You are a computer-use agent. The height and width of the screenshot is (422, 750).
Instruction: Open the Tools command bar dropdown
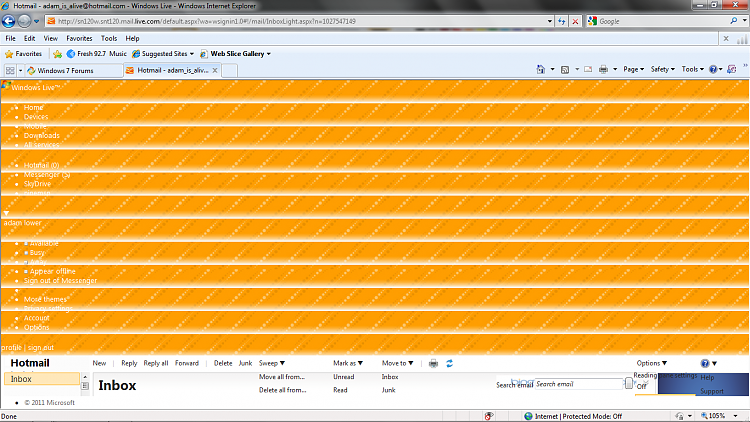[x=692, y=69]
